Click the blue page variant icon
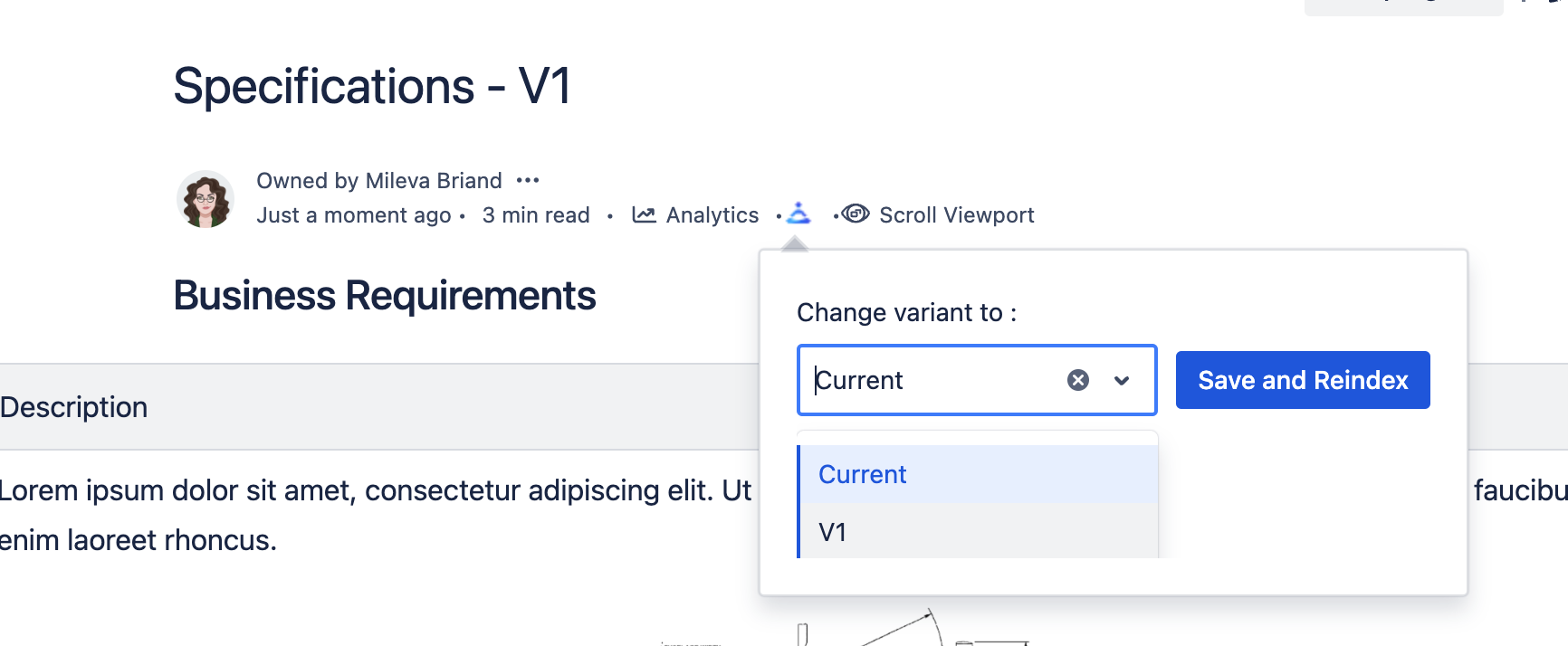Image resolution: width=1568 pixels, height=646 pixels. pos(798,214)
